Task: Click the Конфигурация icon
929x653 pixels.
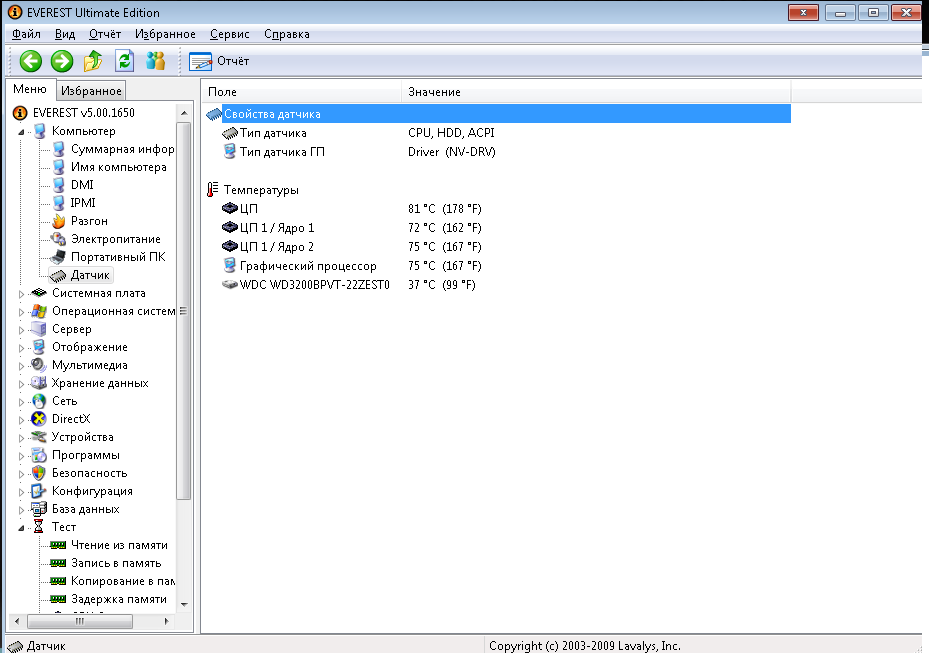Action: (39, 491)
